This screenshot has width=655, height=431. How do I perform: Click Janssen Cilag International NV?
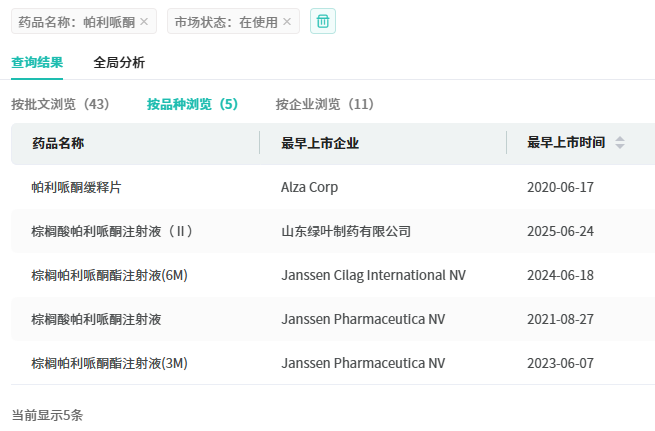click(373, 275)
